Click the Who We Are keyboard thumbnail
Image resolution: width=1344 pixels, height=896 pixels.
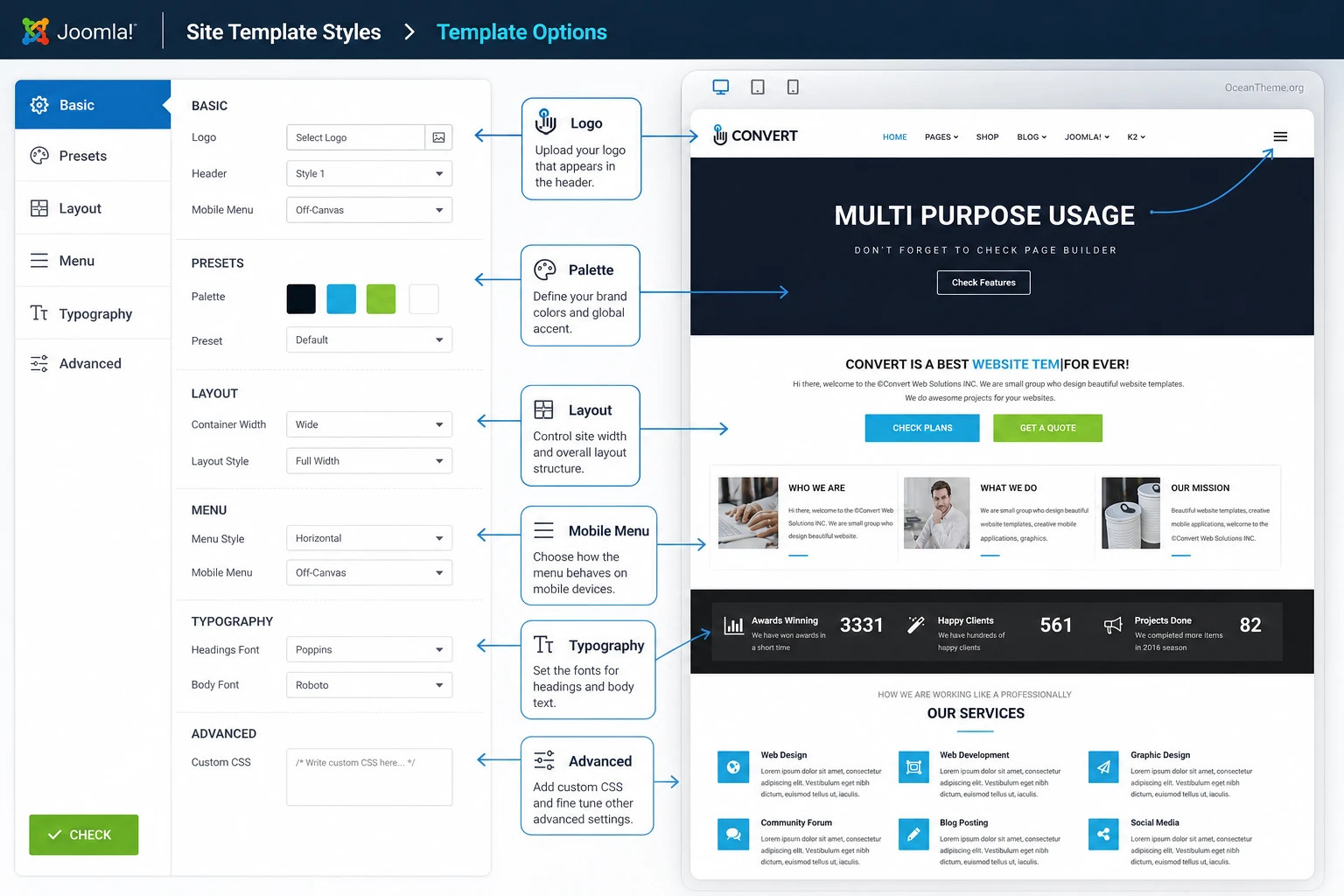pos(748,513)
